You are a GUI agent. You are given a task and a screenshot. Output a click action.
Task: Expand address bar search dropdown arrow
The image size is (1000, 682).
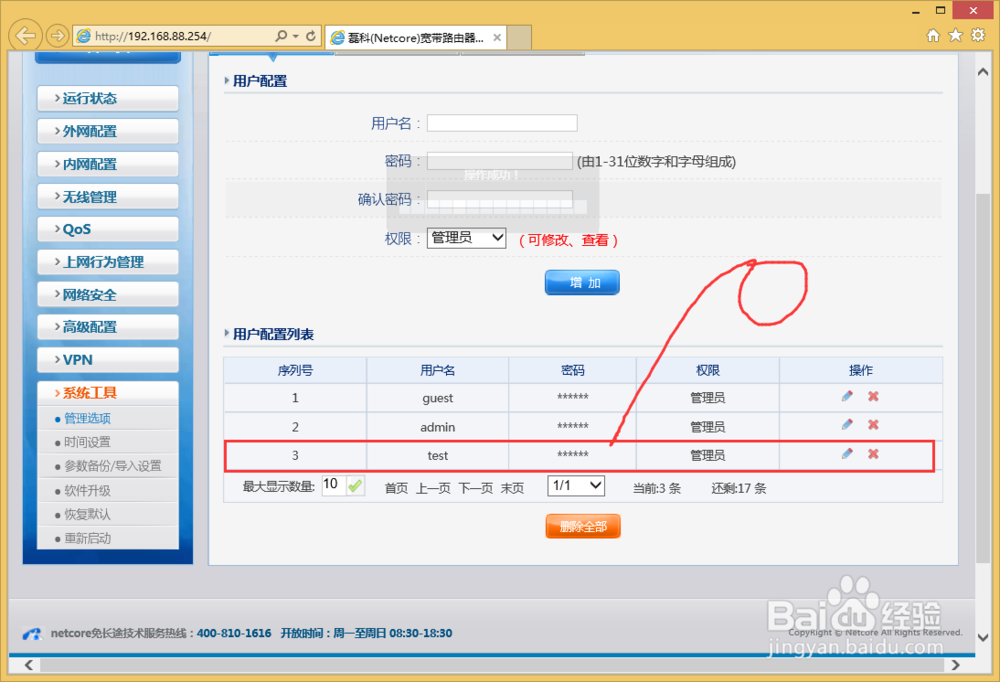pos(295,36)
